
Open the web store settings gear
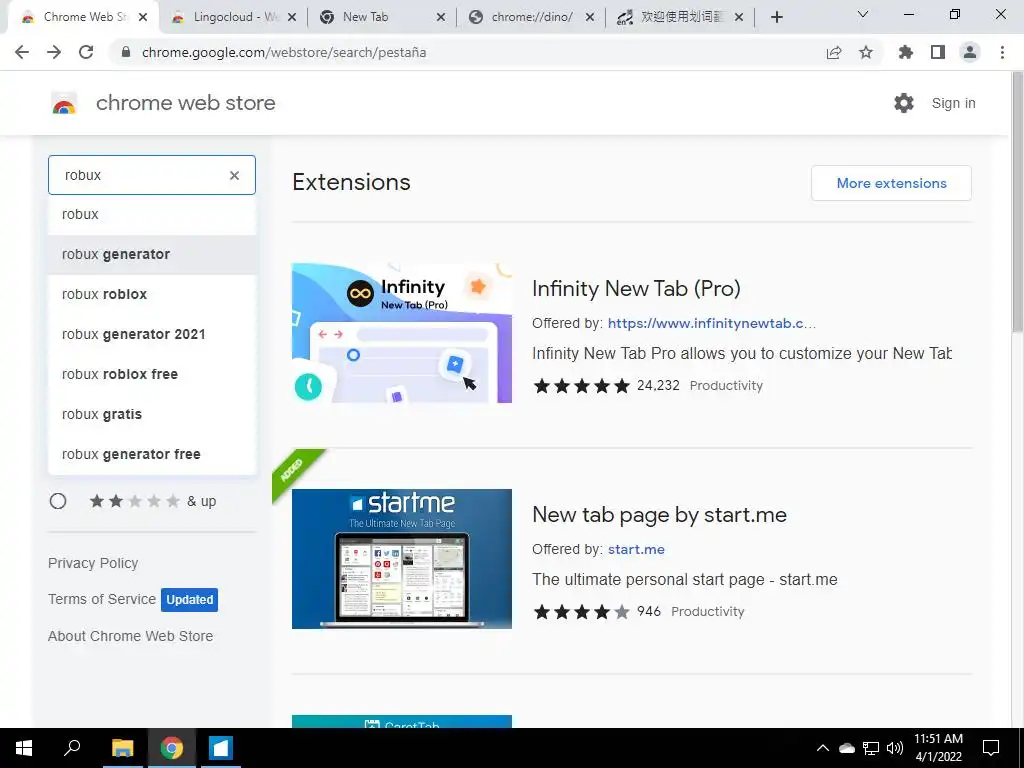[904, 103]
